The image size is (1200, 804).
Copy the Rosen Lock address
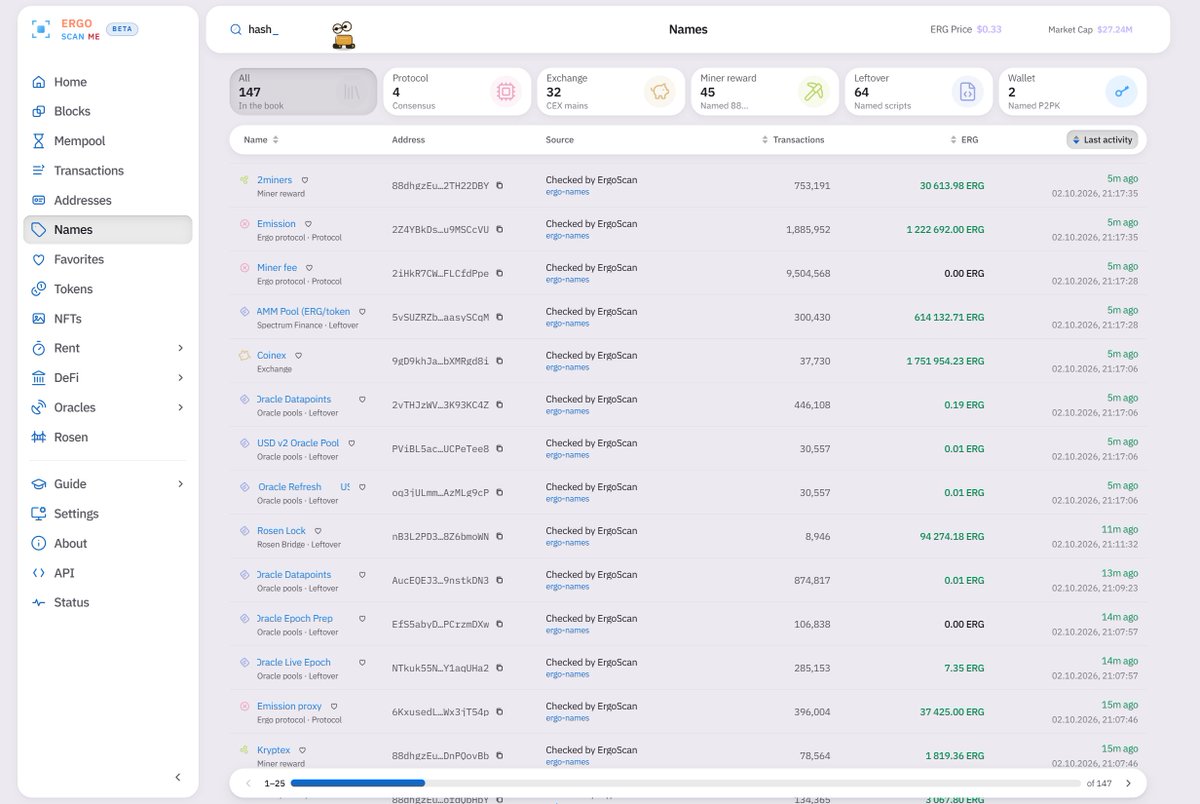500,537
